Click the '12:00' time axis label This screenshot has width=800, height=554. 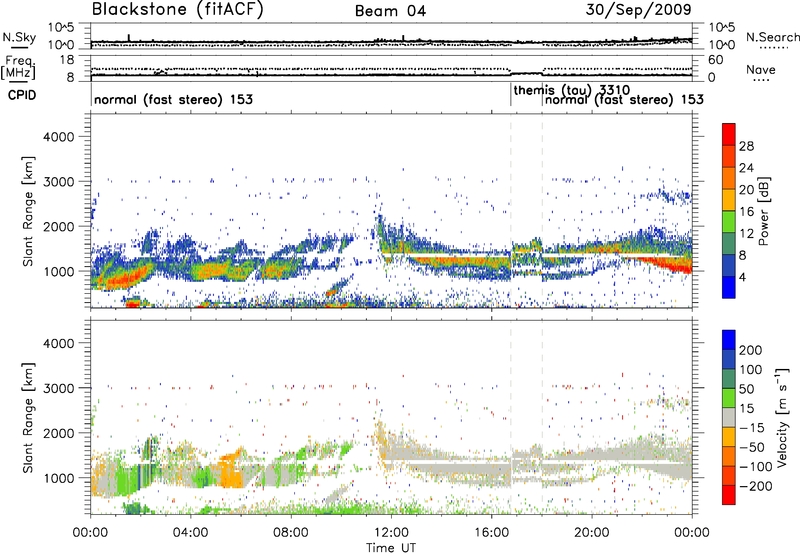coord(391,533)
